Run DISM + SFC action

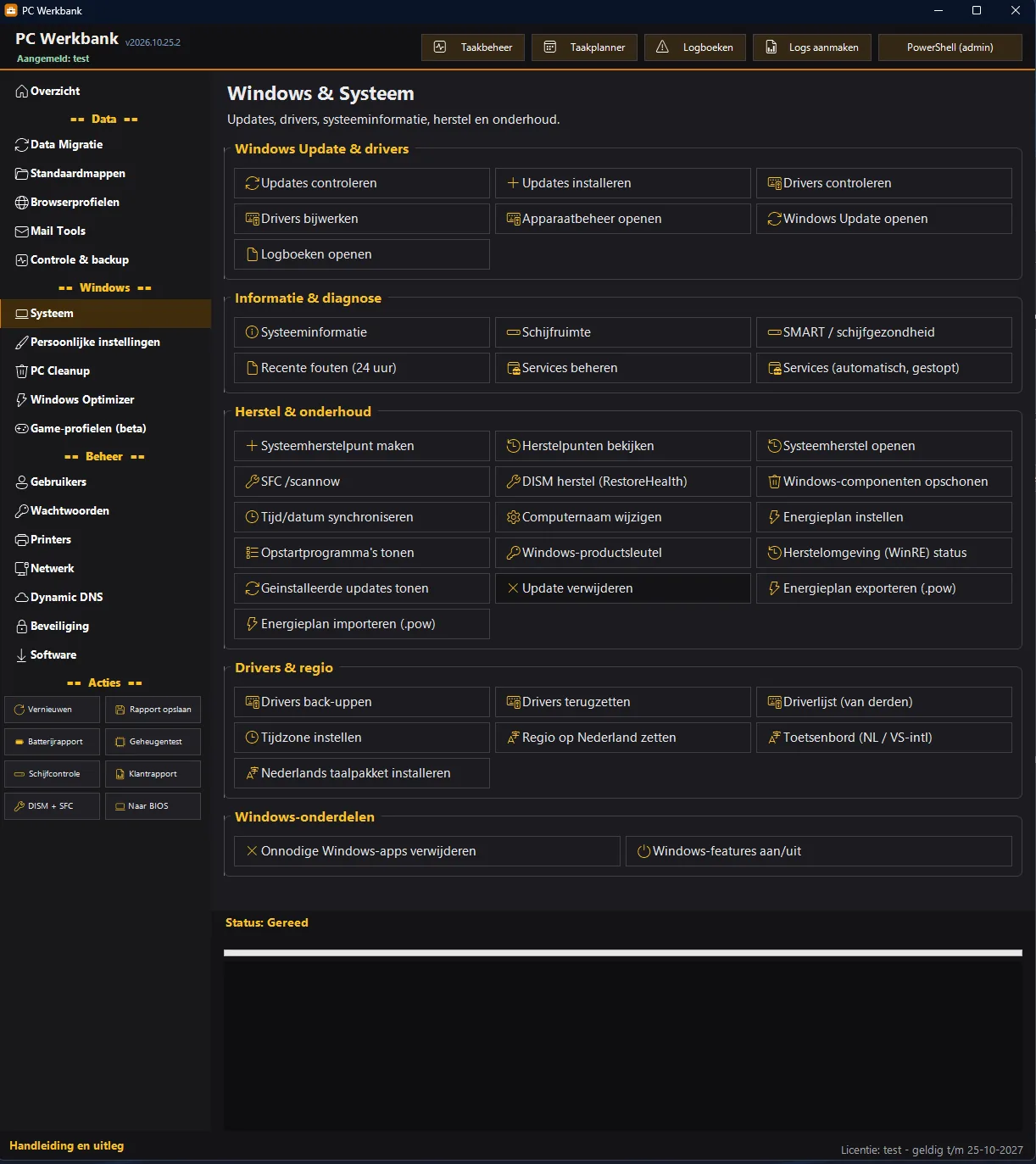52,806
